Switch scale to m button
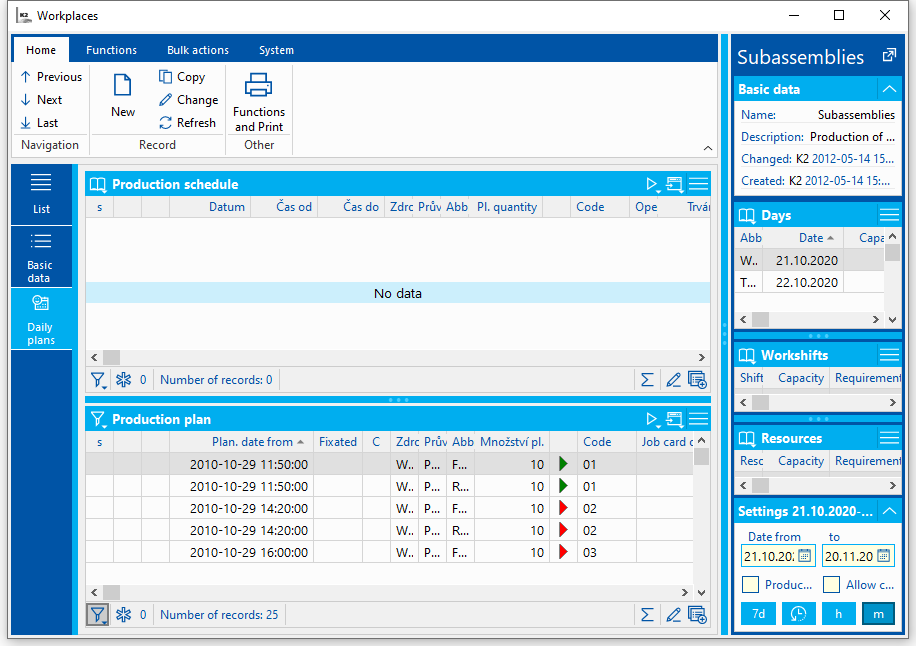The width and height of the screenshot is (916, 646). (x=878, y=614)
